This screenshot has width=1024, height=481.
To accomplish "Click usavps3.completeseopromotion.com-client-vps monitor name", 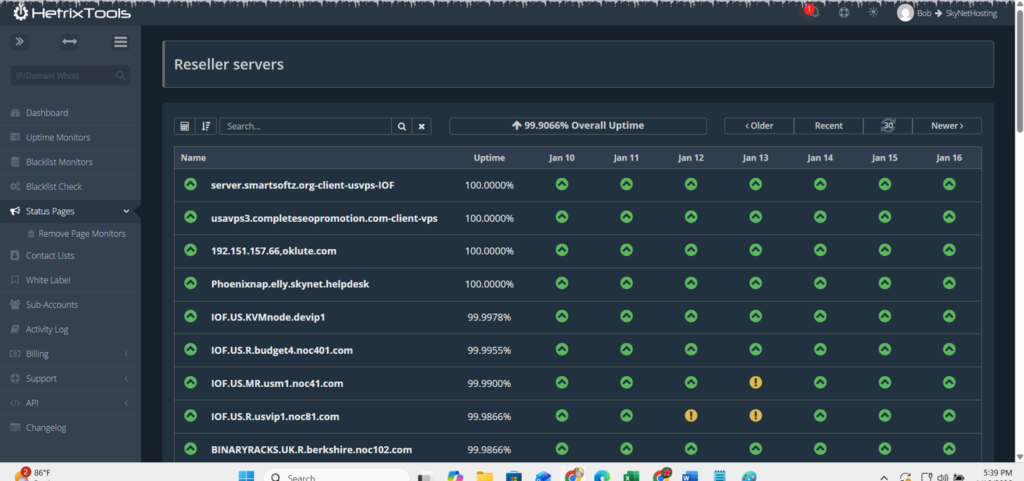I will point(324,219).
